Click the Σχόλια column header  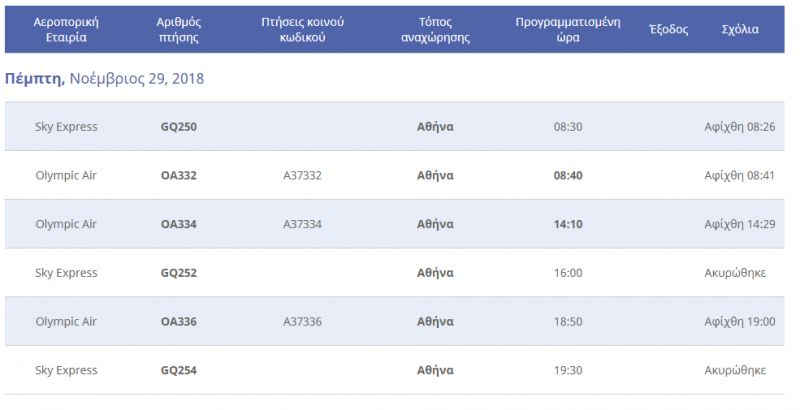(740, 30)
